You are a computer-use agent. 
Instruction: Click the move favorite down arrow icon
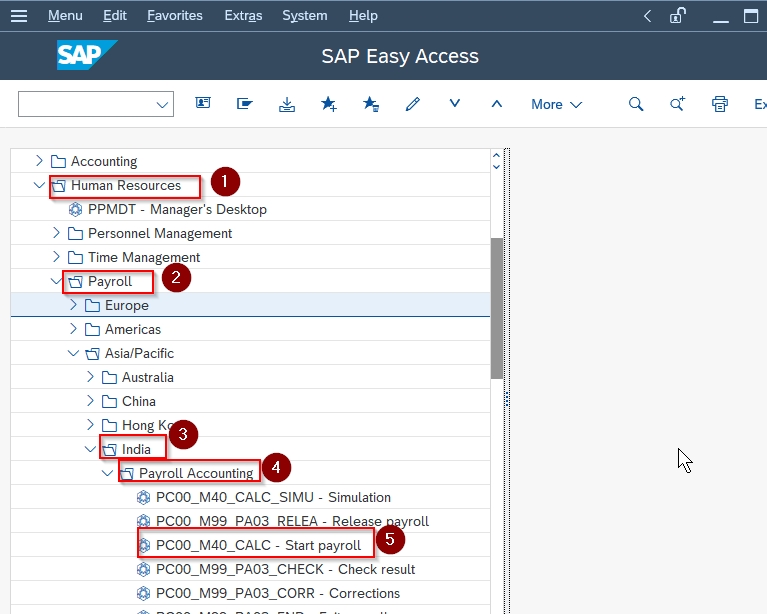pos(455,103)
